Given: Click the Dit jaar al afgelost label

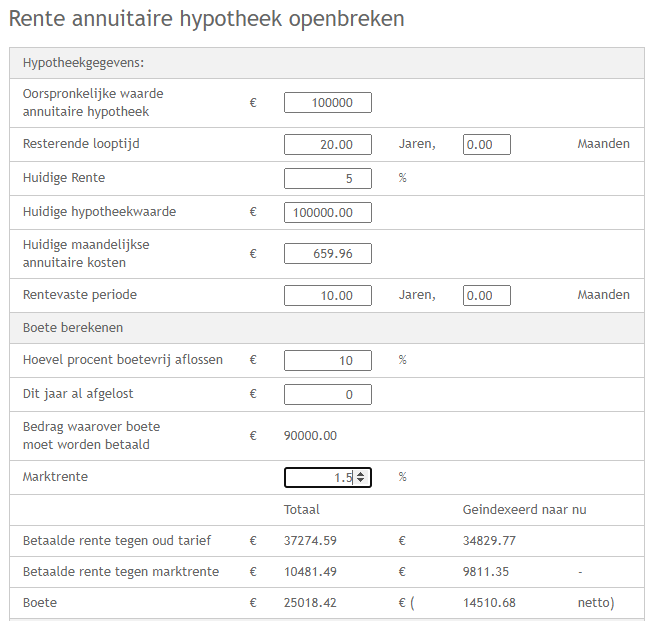Looking at the screenshot, I should (78, 394).
